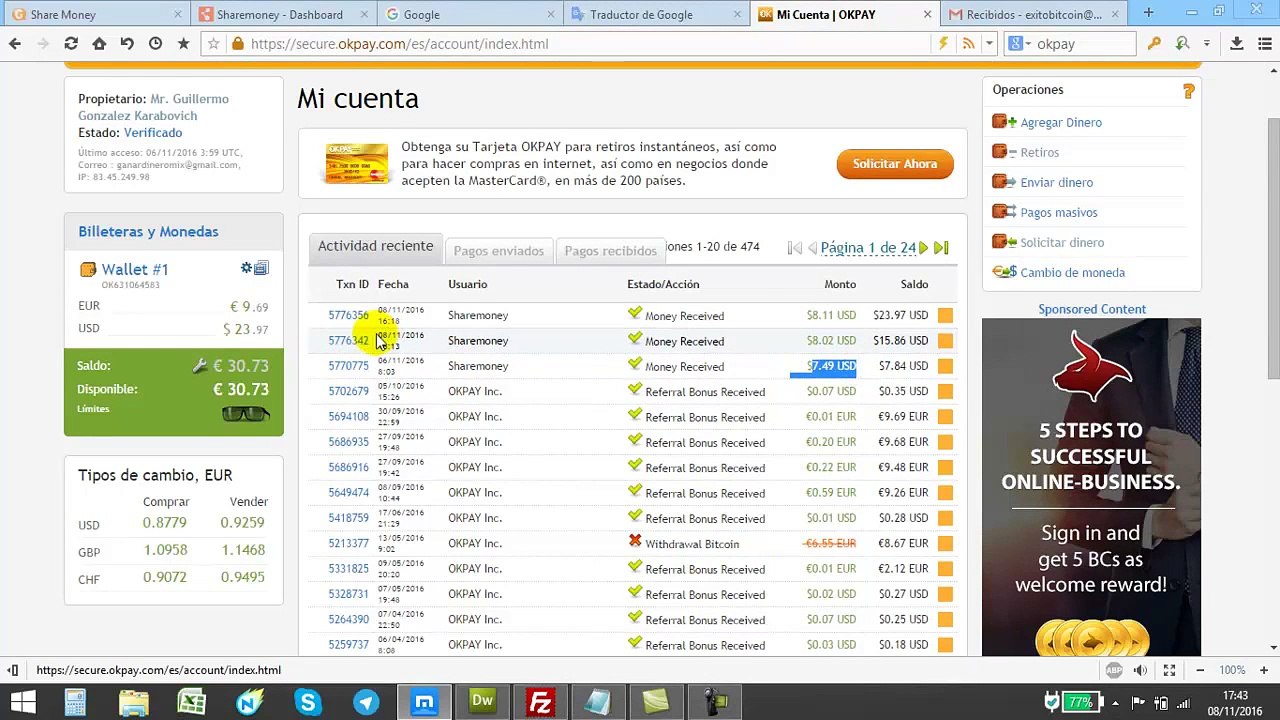This screenshot has height=720, width=1280.
Task: Reload the OKPAY page
Action: point(71,44)
